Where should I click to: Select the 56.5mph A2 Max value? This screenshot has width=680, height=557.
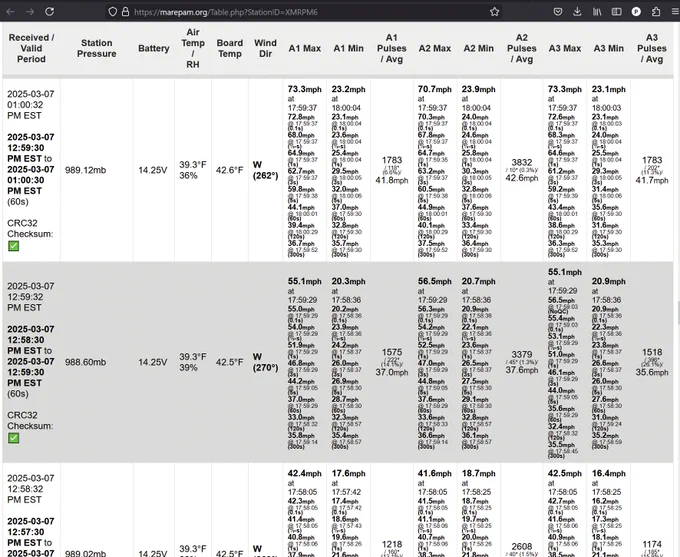pos(435,281)
